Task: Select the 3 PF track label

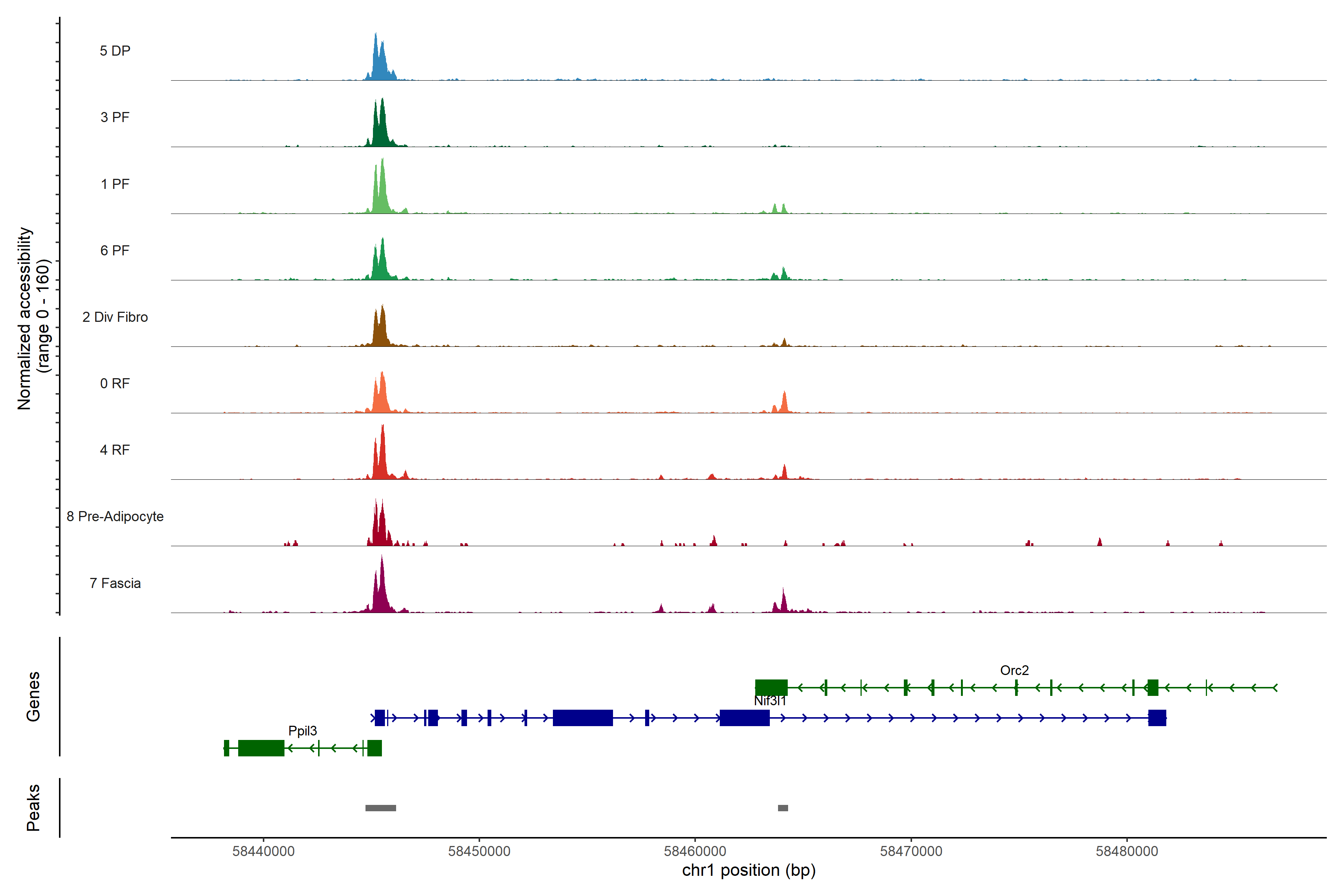Action: [x=115, y=117]
